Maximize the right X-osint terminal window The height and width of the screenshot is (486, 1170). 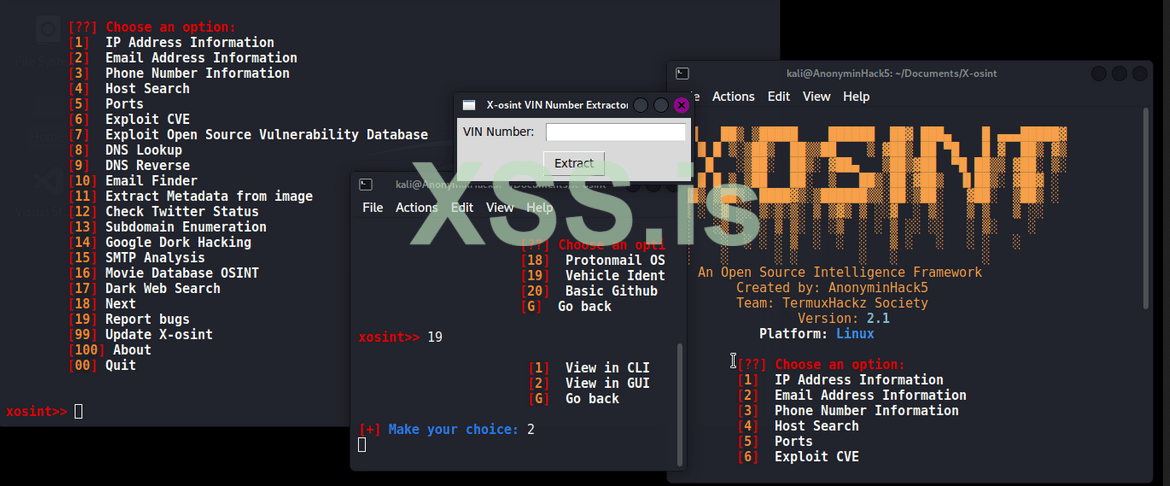click(1119, 73)
